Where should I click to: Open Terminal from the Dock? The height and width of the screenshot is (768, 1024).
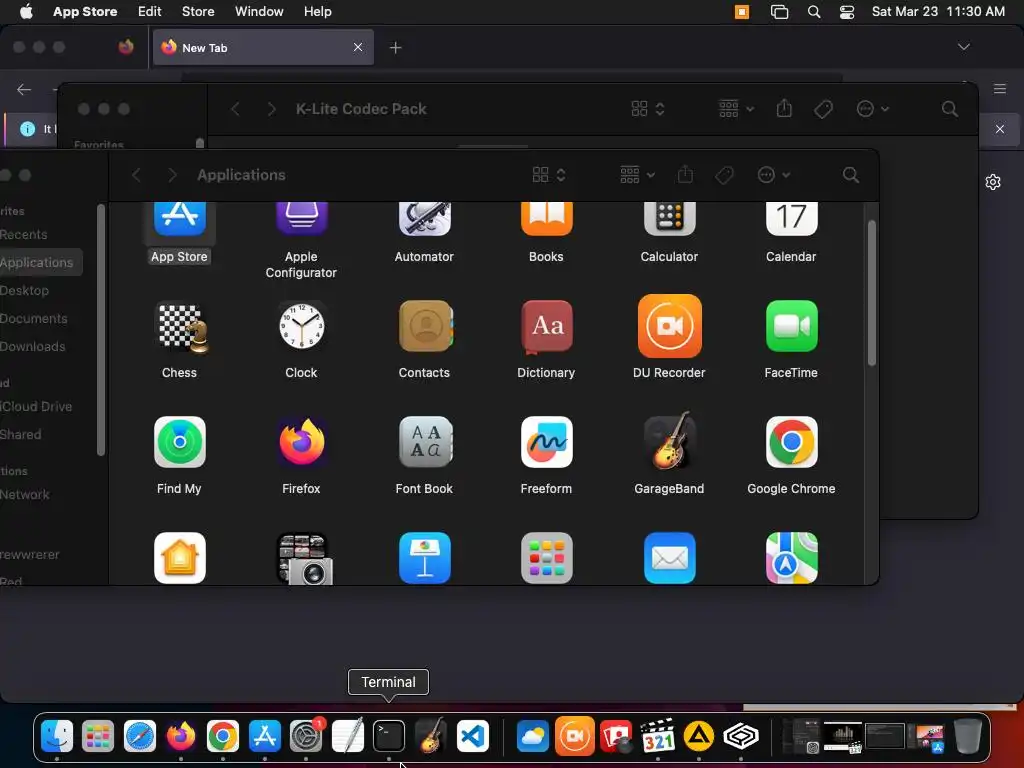click(x=389, y=737)
